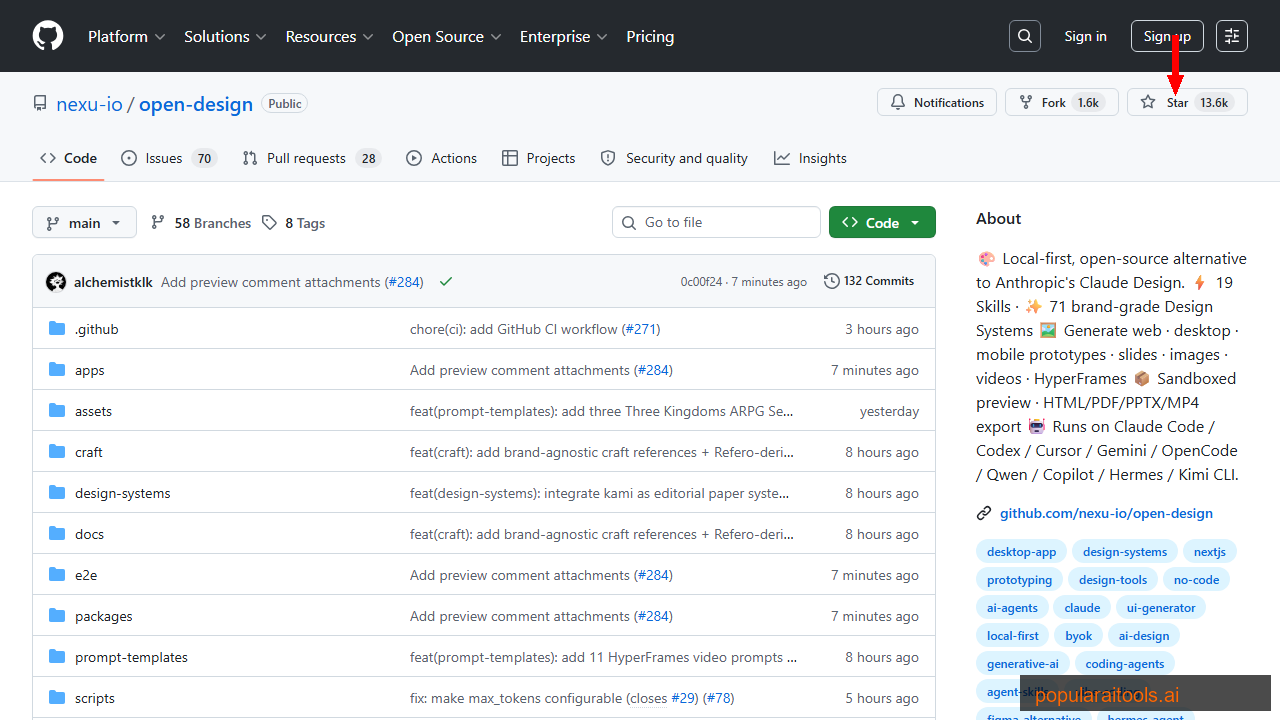The height and width of the screenshot is (720, 1280).
Task: Click the assets folder icon
Action: 57,411
